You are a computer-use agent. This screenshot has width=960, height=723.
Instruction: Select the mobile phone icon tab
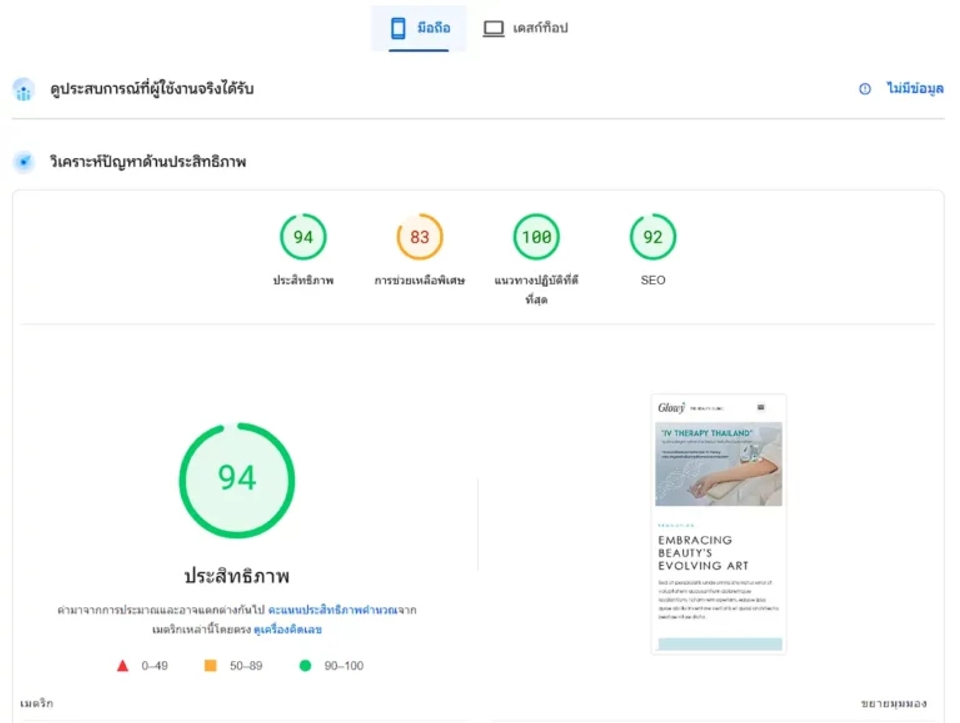398,28
